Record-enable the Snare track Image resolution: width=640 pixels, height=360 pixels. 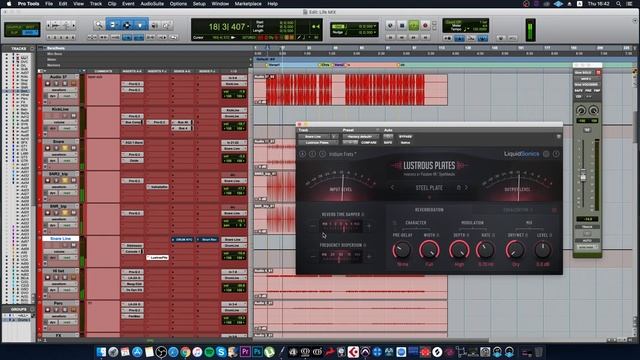pyautogui.click(x=48, y=148)
